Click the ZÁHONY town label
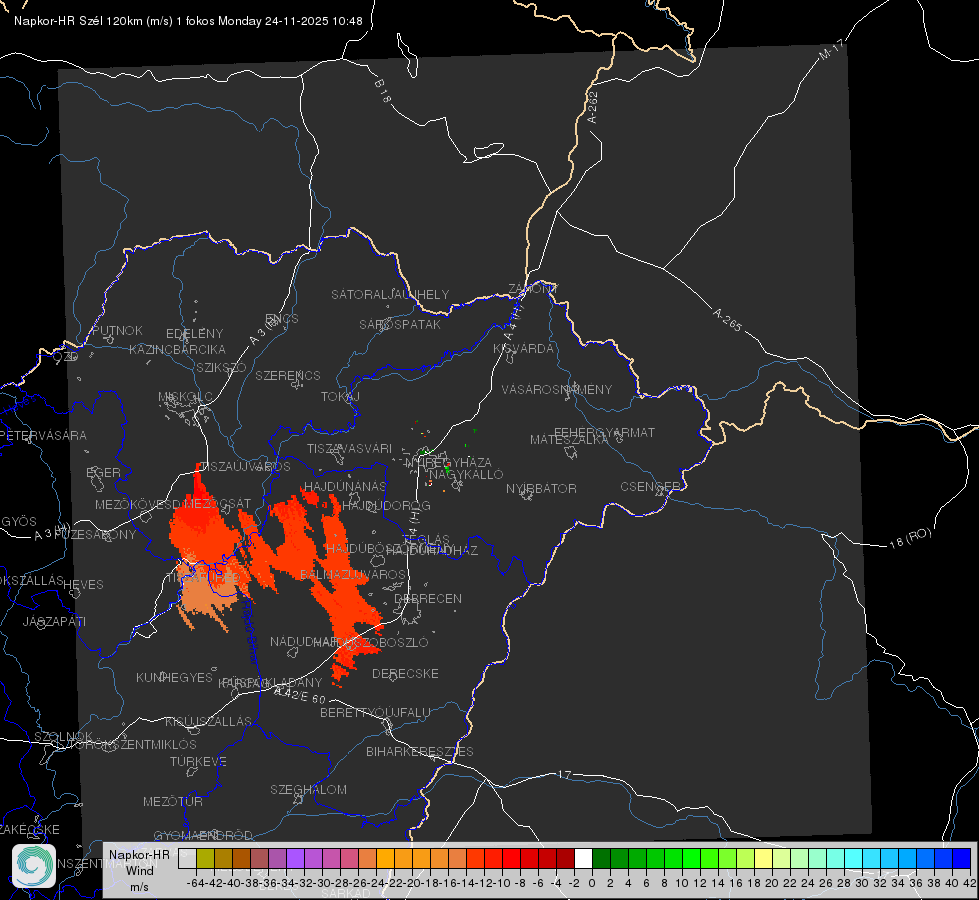Screen dimensions: 979x900 point(533,289)
